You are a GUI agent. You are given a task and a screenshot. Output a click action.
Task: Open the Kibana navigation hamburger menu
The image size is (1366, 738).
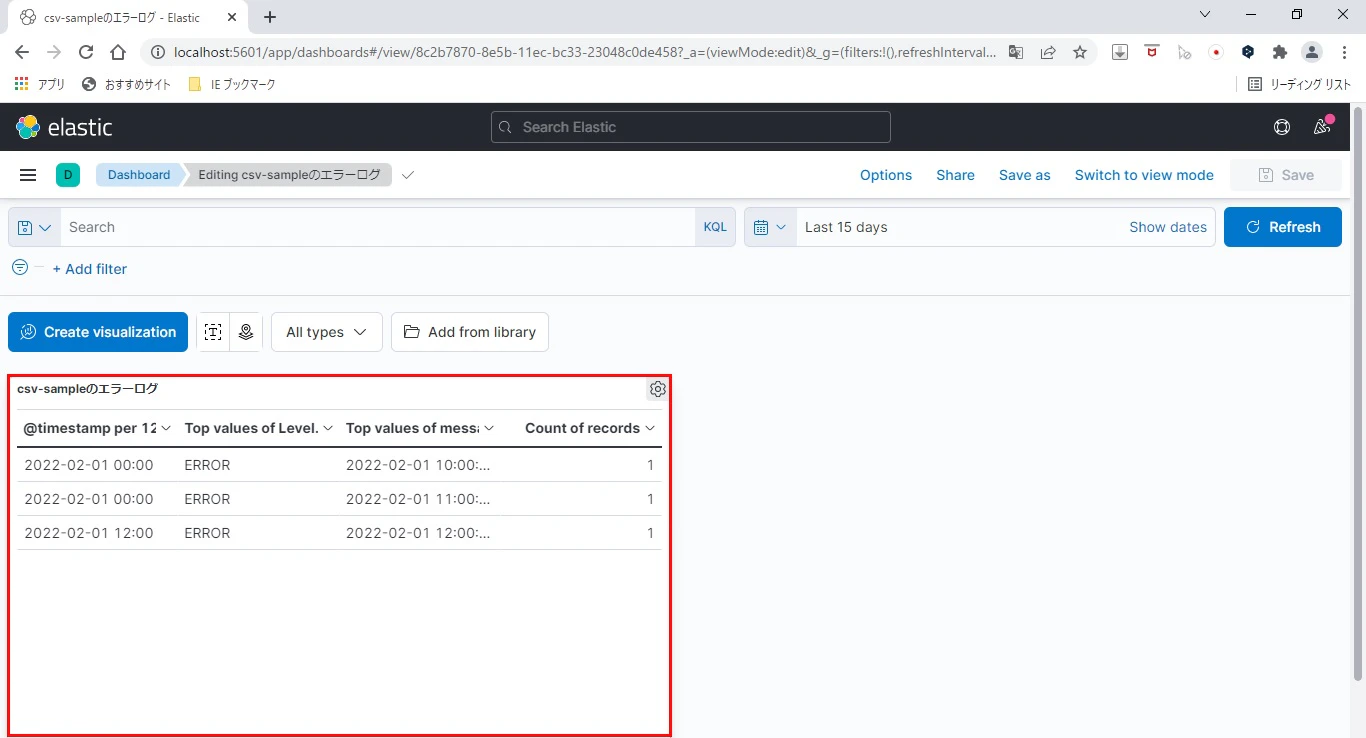point(28,175)
